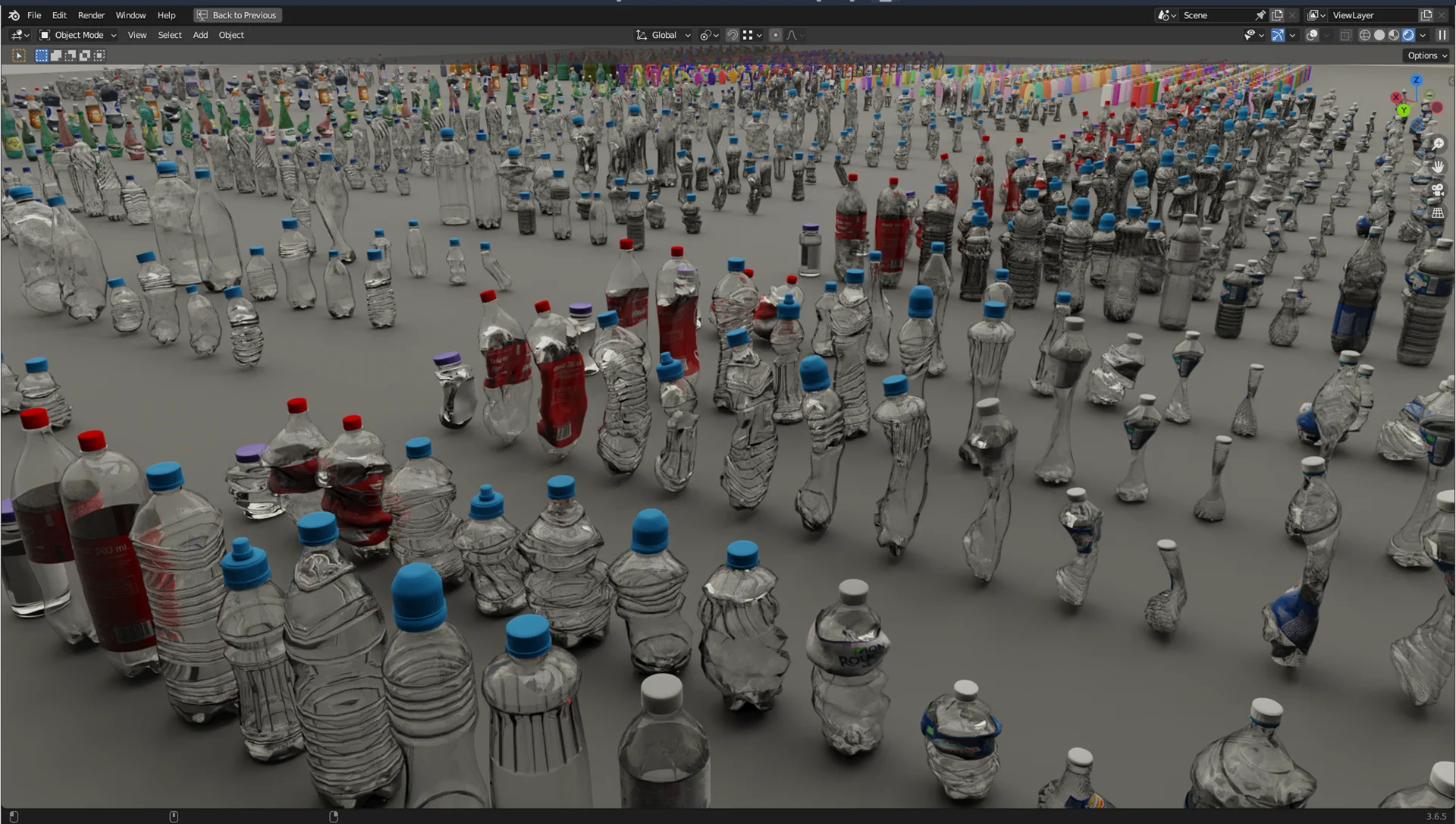Click the New Scene button

click(x=1277, y=14)
